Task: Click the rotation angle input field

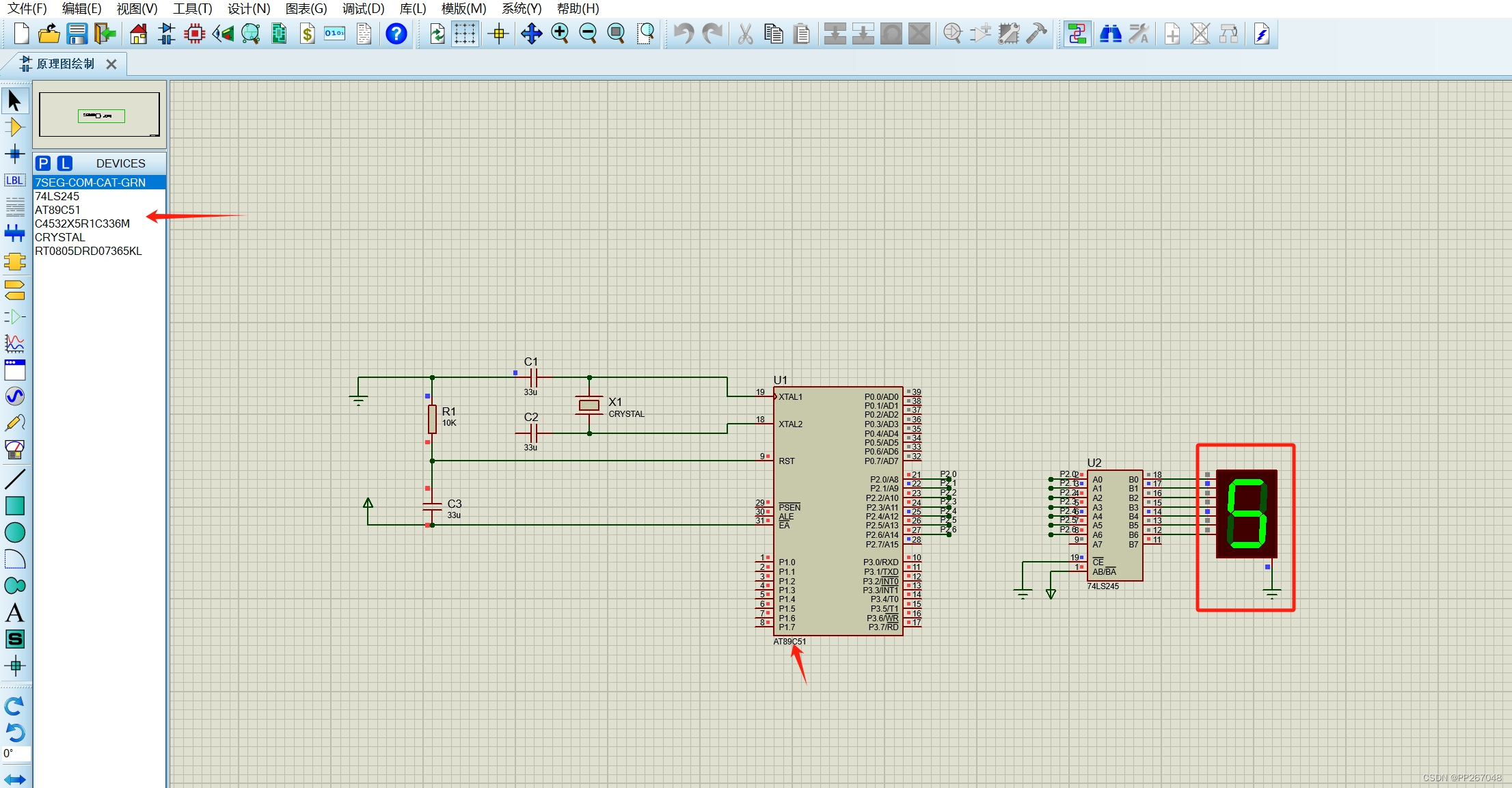Action: (16, 754)
